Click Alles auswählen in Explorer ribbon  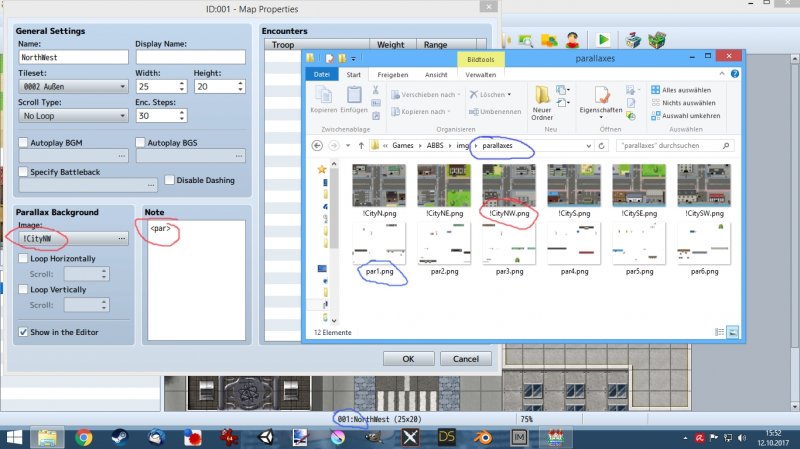[681, 90]
